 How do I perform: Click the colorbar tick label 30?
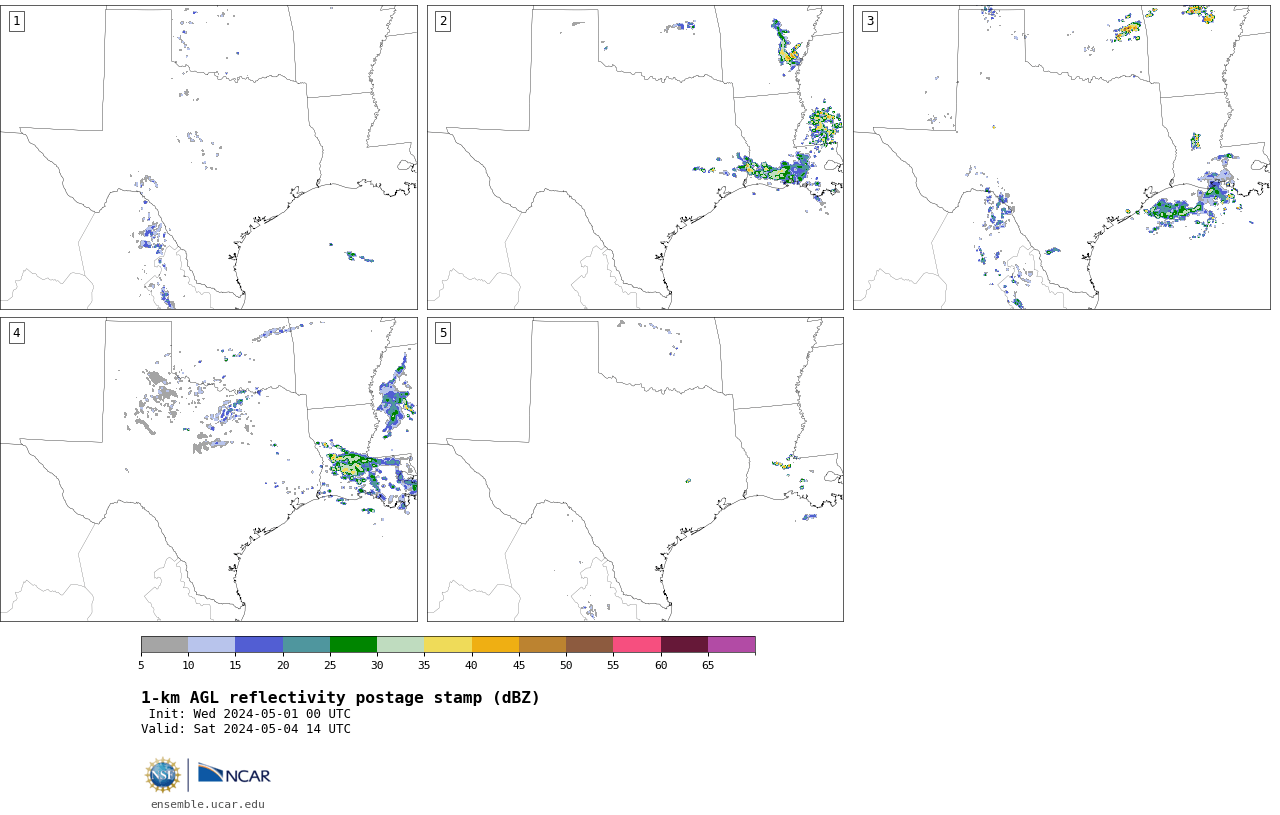(377, 665)
